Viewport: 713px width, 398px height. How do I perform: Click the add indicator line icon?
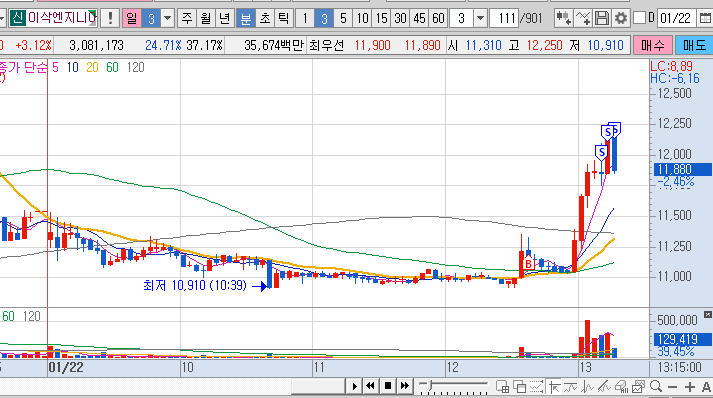click(x=583, y=18)
